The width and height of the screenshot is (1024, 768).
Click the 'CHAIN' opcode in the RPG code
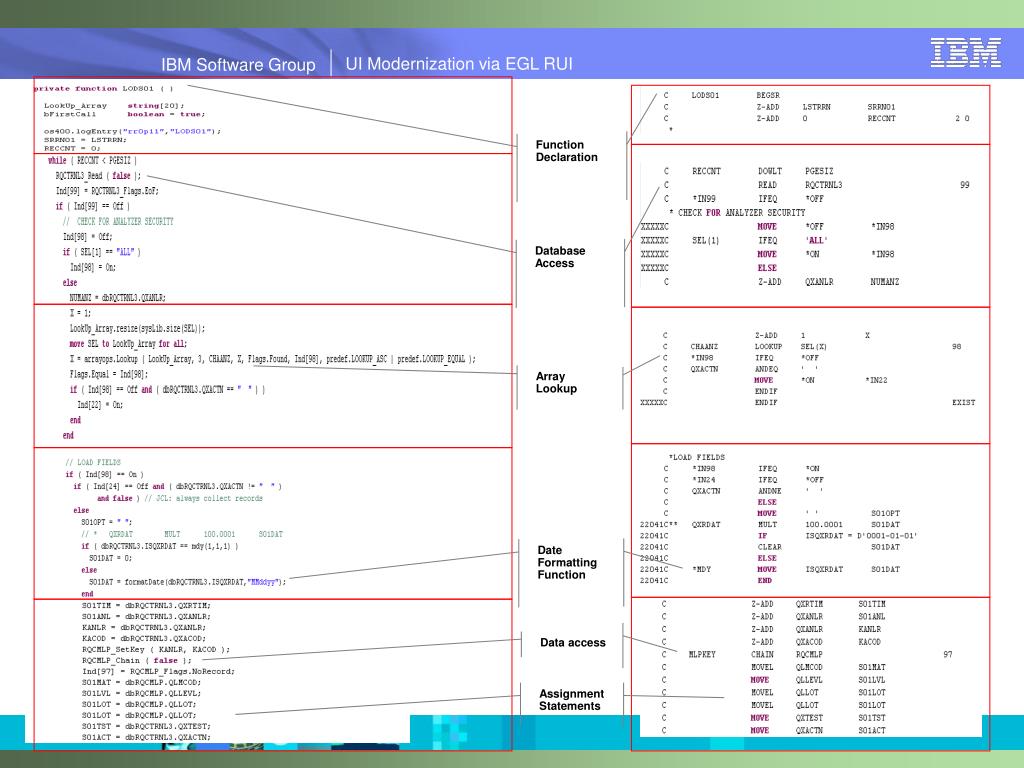point(763,654)
